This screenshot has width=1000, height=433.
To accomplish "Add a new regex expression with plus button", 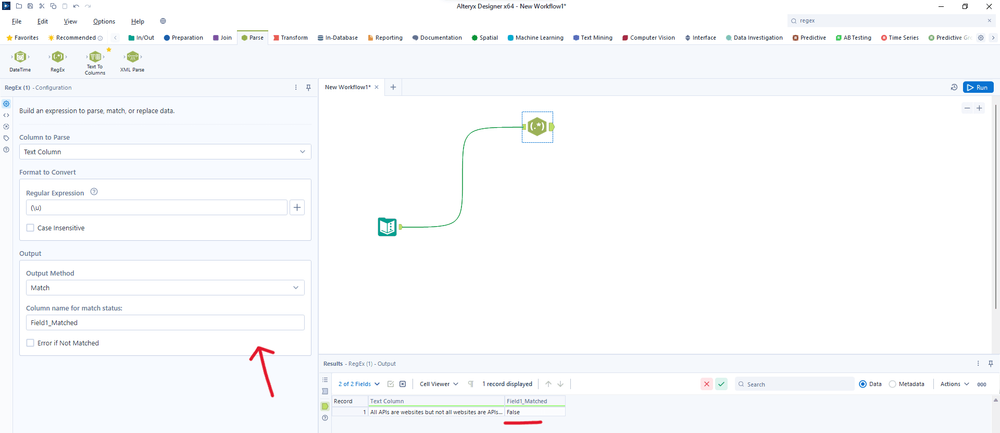I will click(297, 207).
